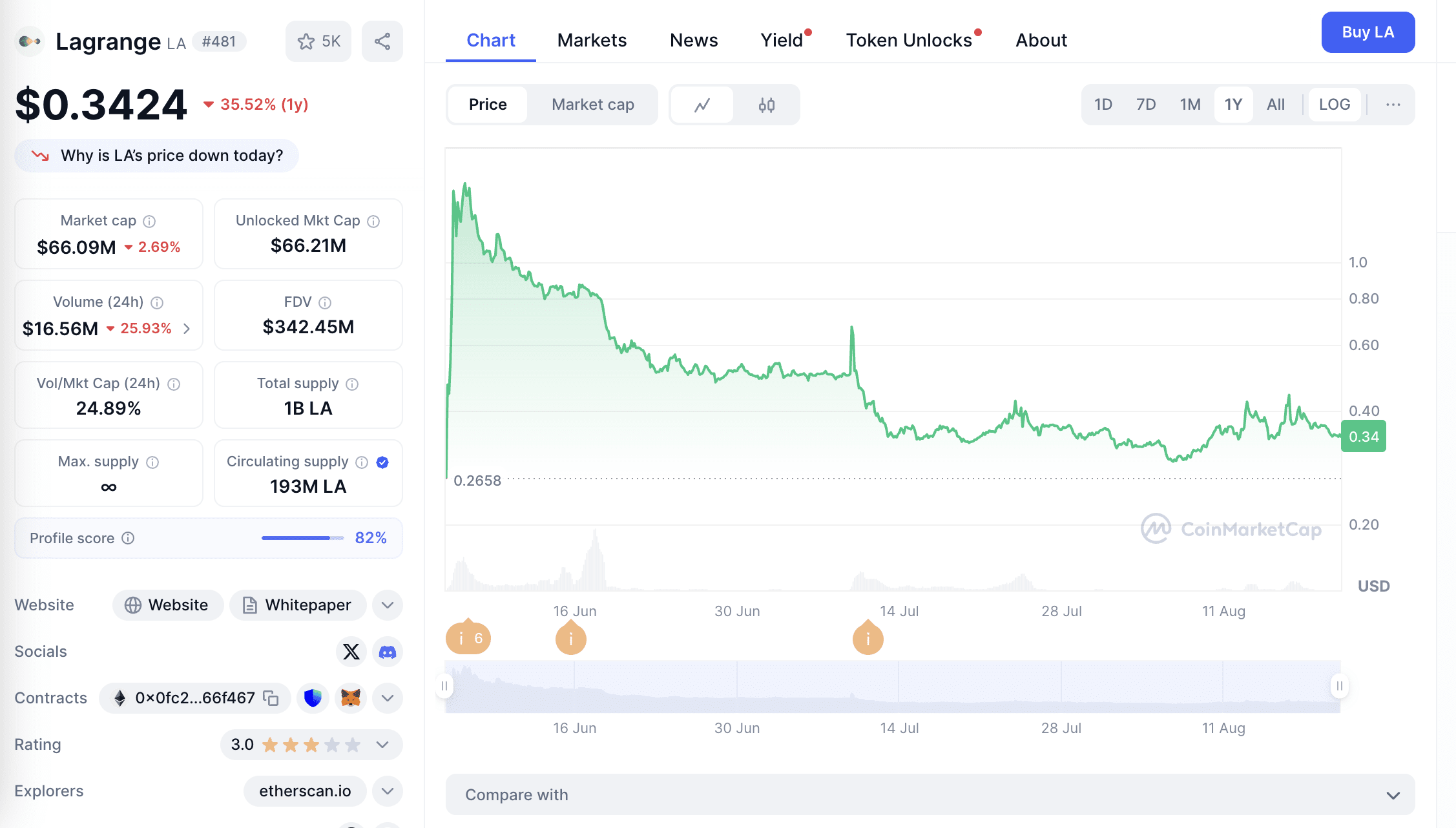Click the blue shield wallet icon
The image size is (1456, 828).
coord(313,698)
